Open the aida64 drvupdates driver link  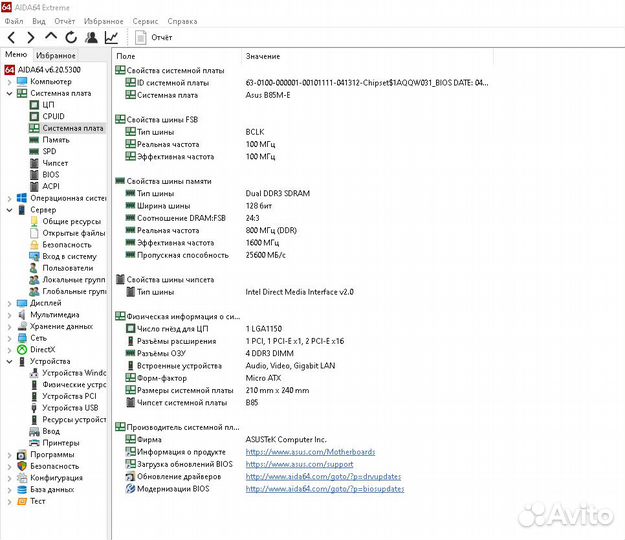point(323,477)
